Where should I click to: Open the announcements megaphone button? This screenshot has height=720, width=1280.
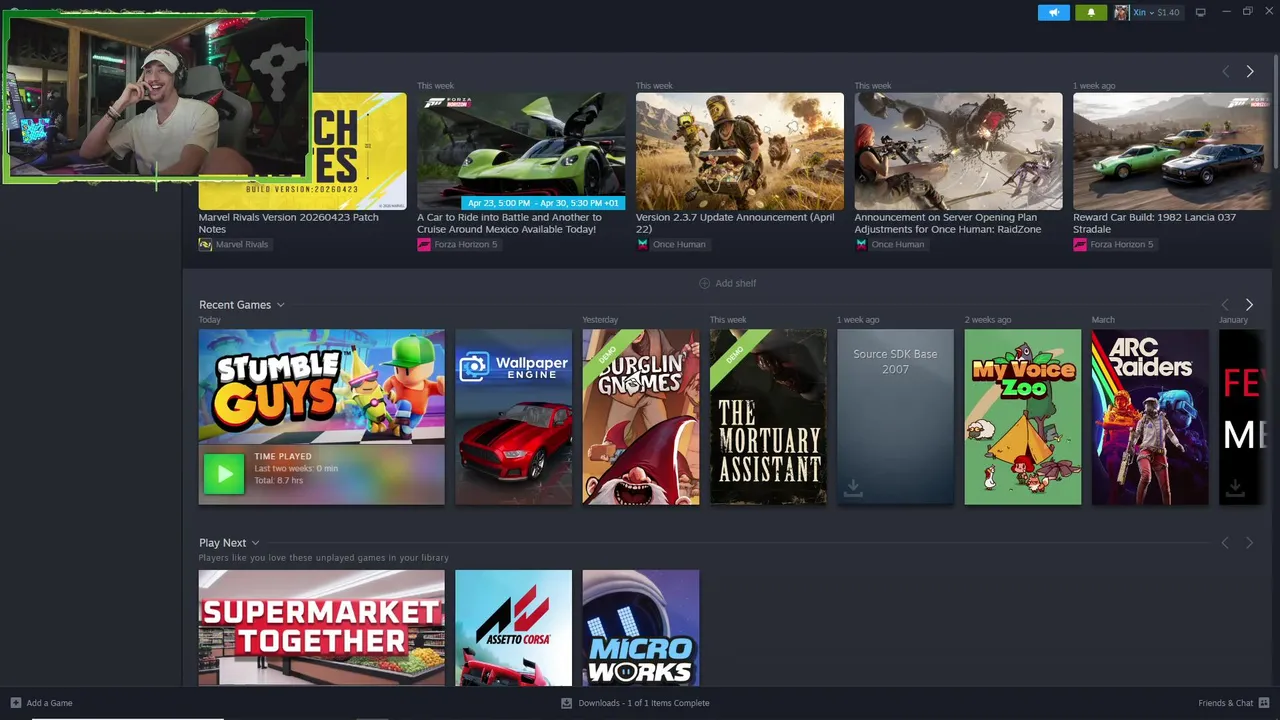pyautogui.click(x=1053, y=13)
